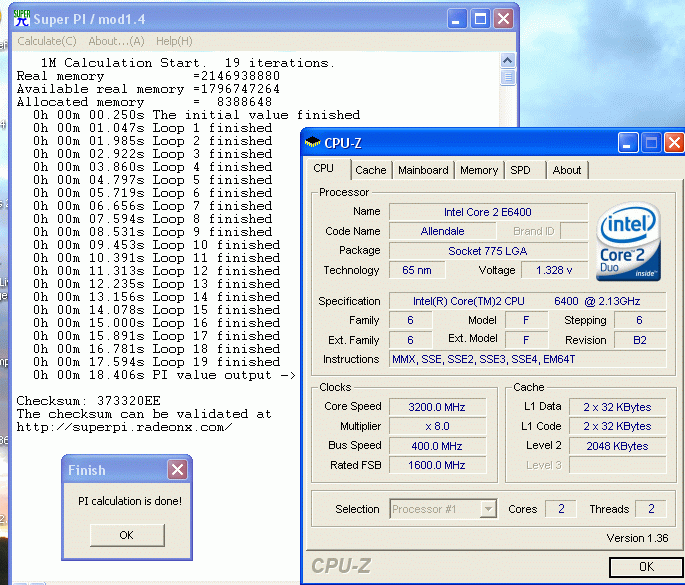Minimize the Super PI window
685x585 pixels.
tap(457, 19)
